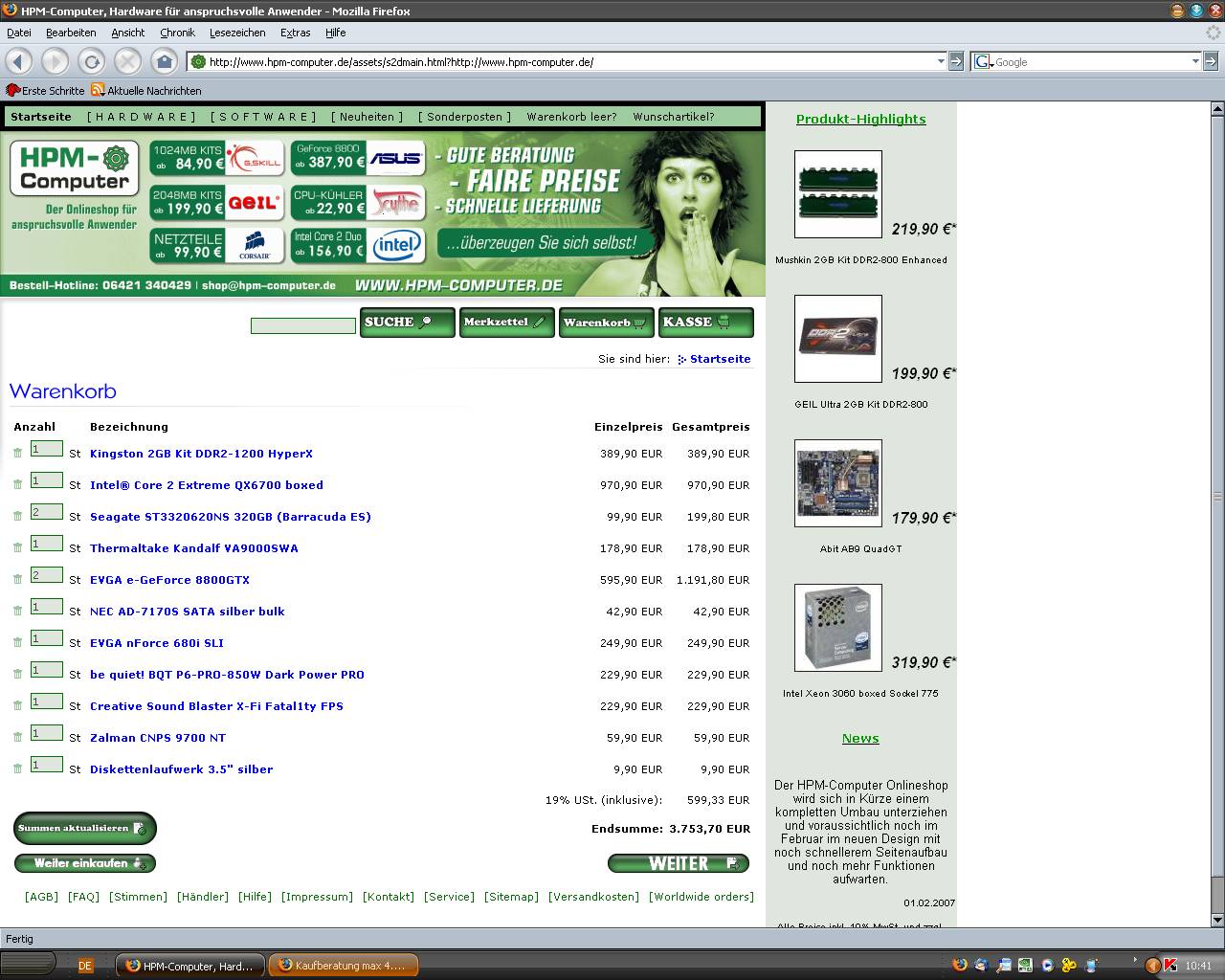Delete Intel Core 2 Extreme row trash icon
Image resolution: width=1225 pixels, height=980 pixels.
point(17,485)
